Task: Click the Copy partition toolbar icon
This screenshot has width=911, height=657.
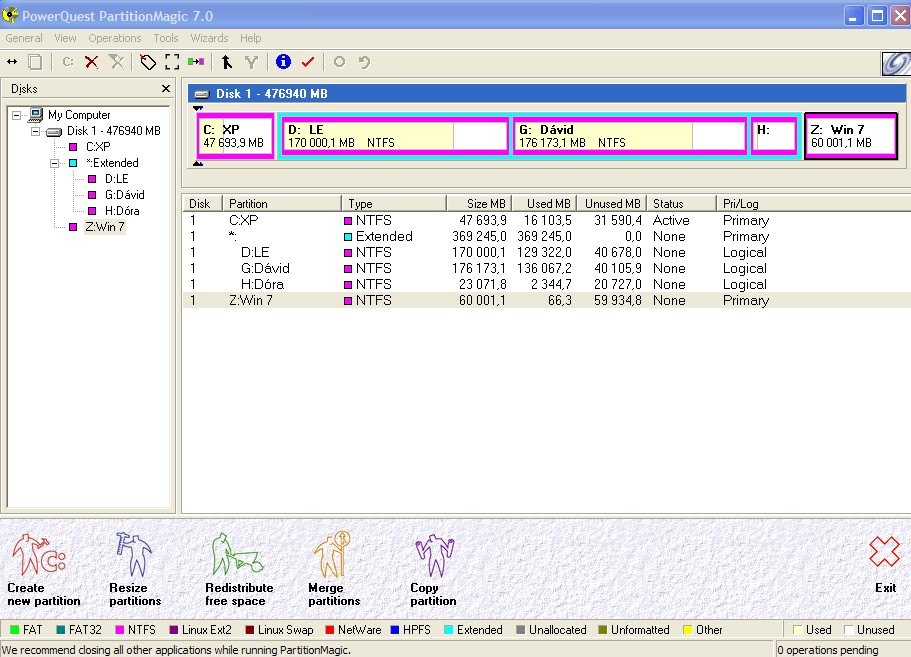Action: click(35, 62)
